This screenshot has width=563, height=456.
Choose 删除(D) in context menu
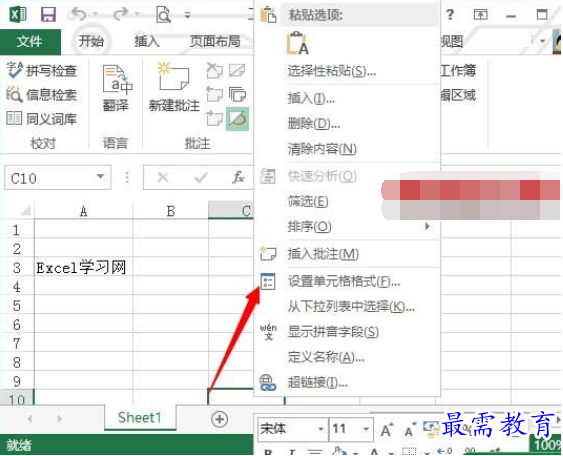(x=313, y=124)
